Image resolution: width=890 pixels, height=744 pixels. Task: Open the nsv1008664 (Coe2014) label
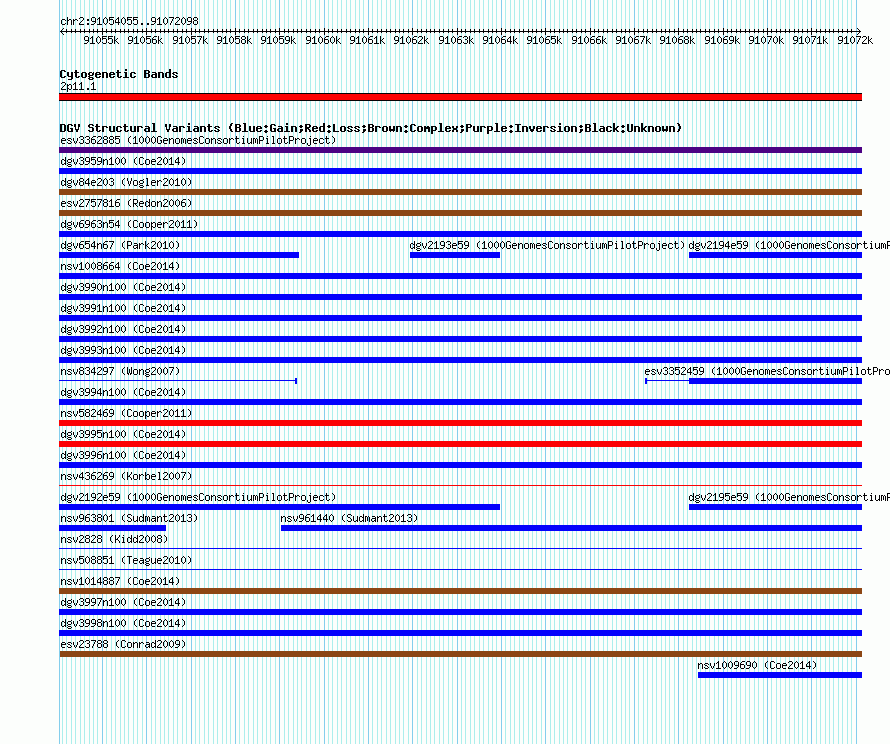[x=120, y=266]
